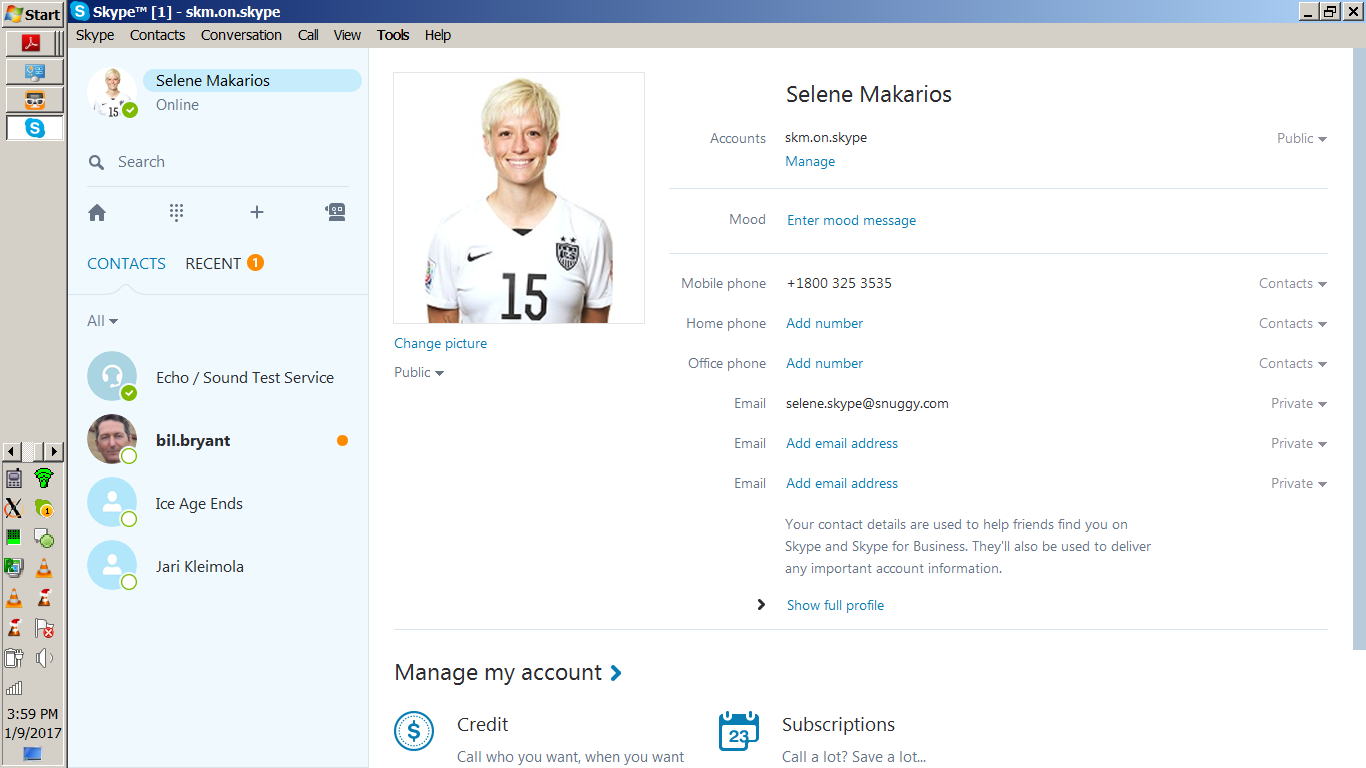Click the Manage link under Accounts

(x=810, y=162)
